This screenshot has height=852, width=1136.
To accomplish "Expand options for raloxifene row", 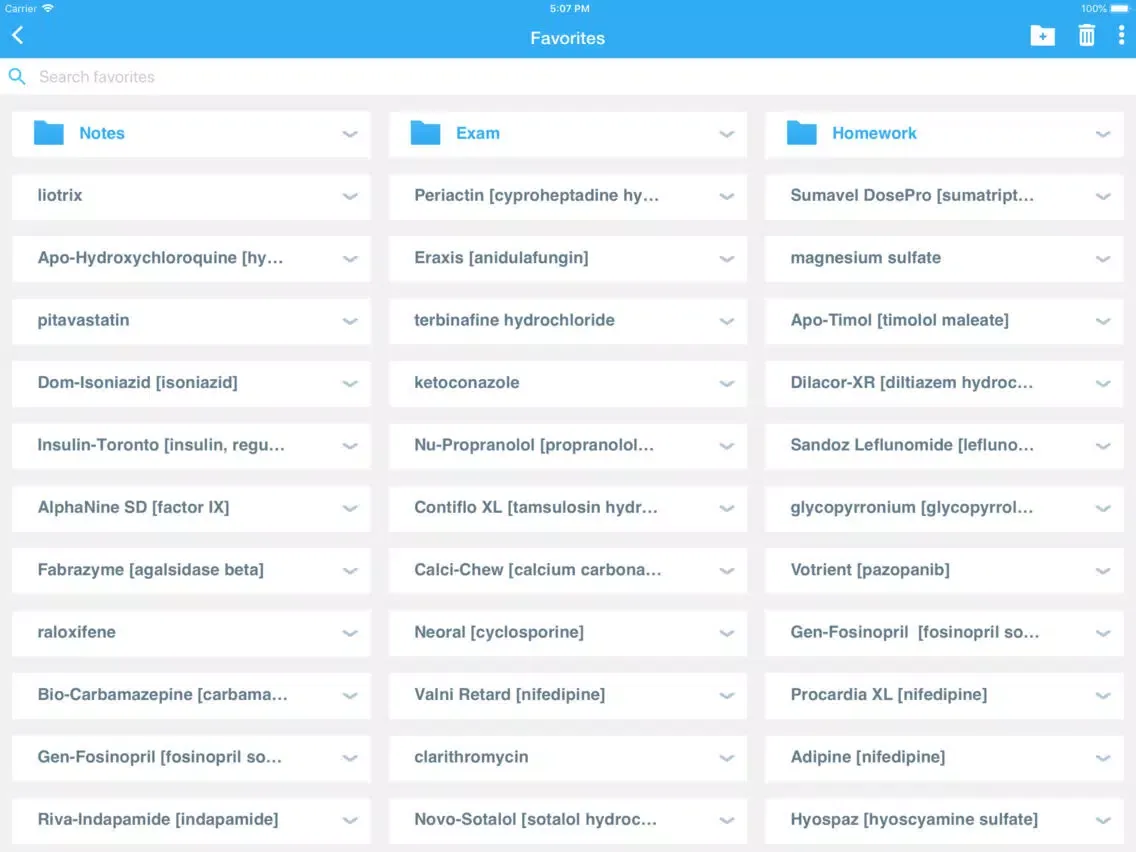I will (350, 633).
